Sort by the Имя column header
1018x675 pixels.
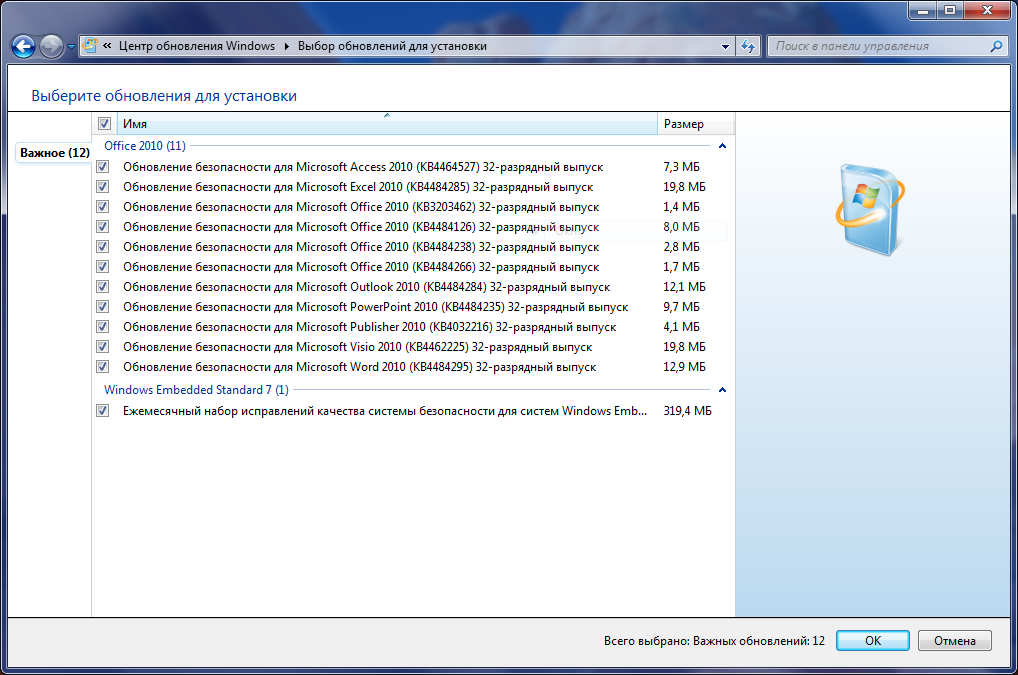pyautogui.click(x=387, y=123)
